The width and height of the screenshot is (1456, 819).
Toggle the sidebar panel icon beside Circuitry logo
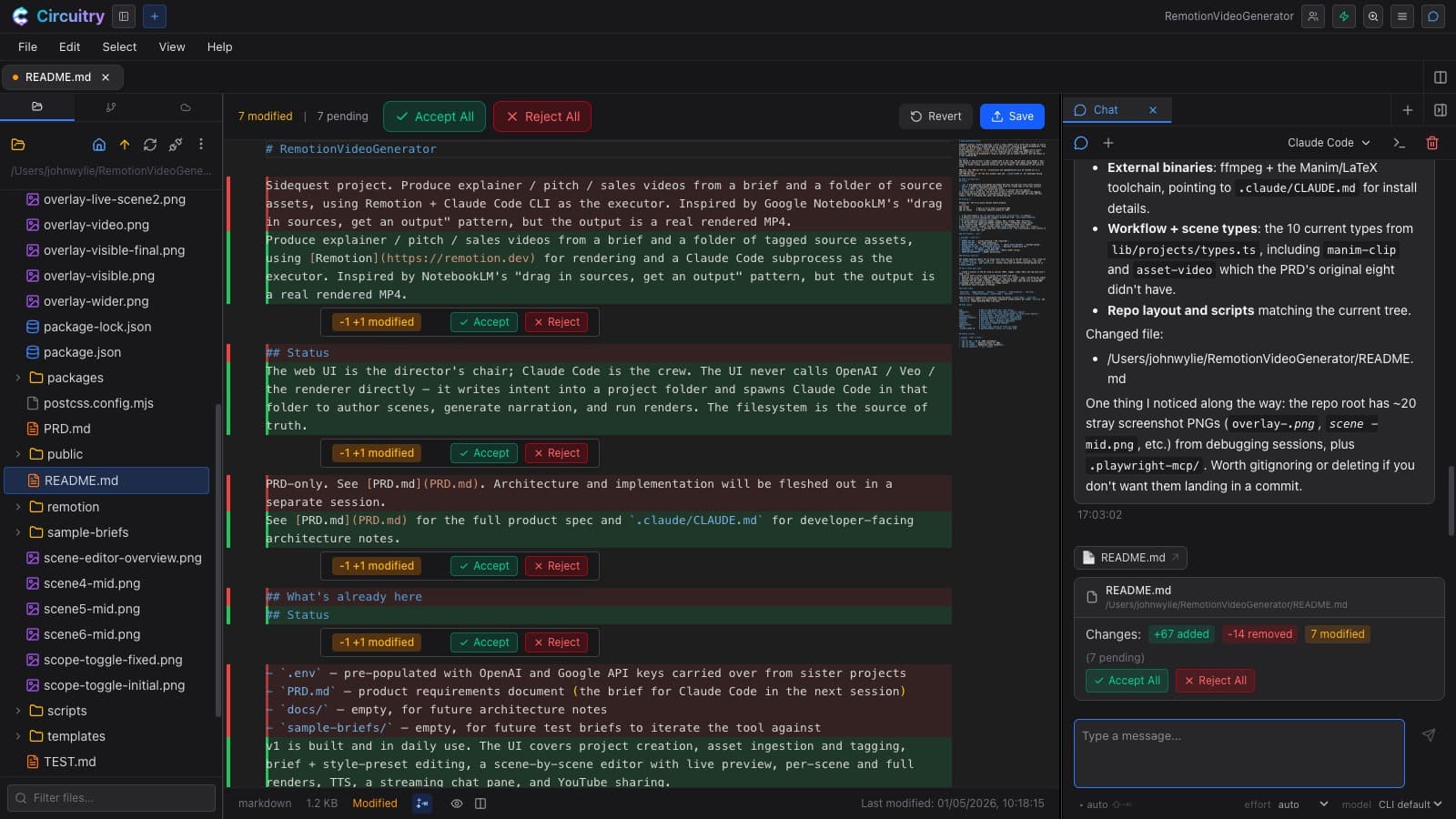124,15
